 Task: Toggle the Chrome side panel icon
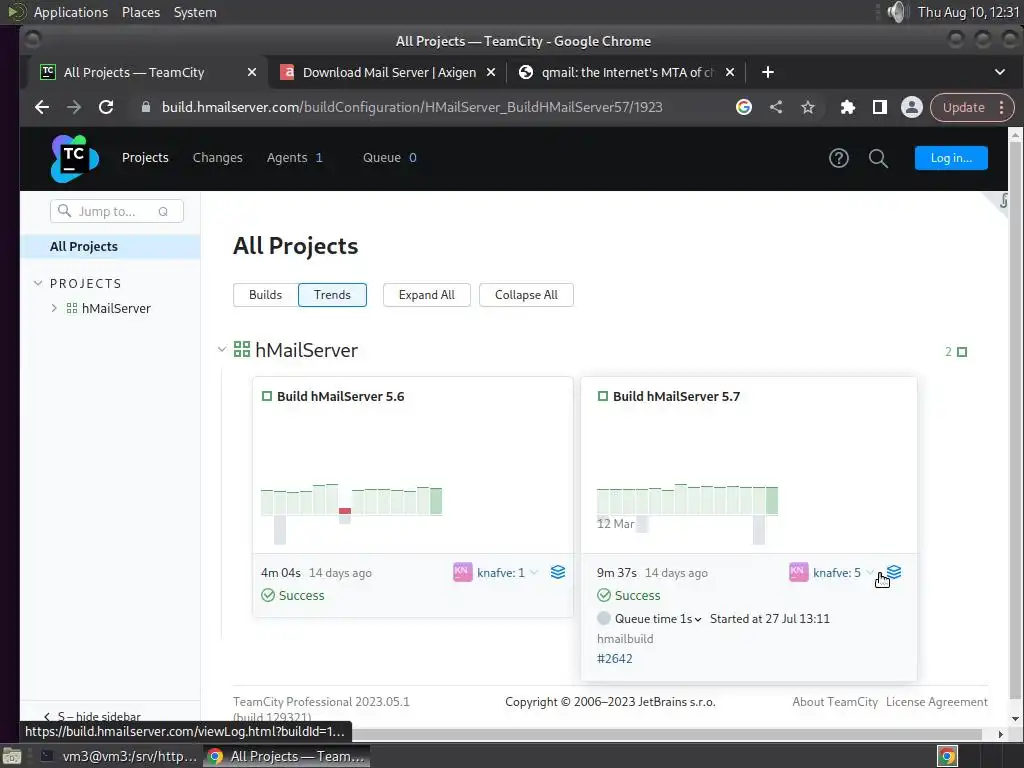tap(880, 107)
